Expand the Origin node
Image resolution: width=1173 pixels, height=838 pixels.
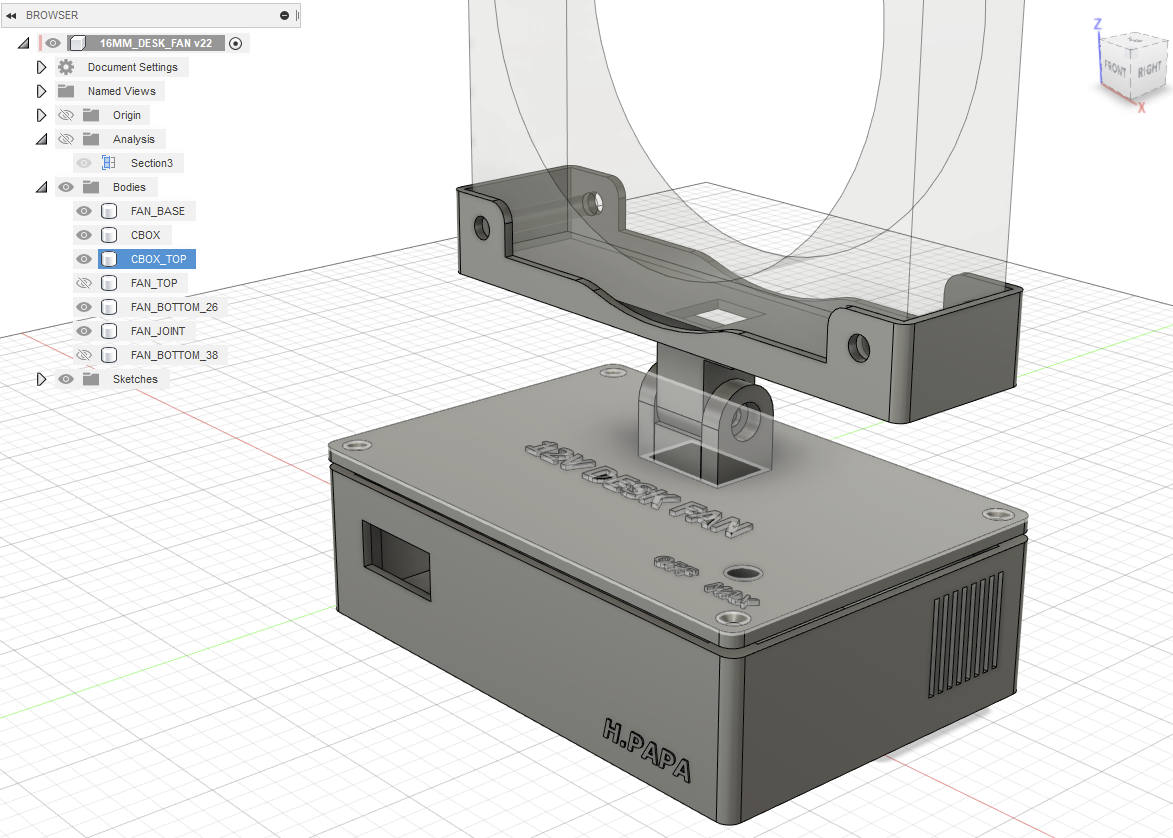(x=41, y=115)
